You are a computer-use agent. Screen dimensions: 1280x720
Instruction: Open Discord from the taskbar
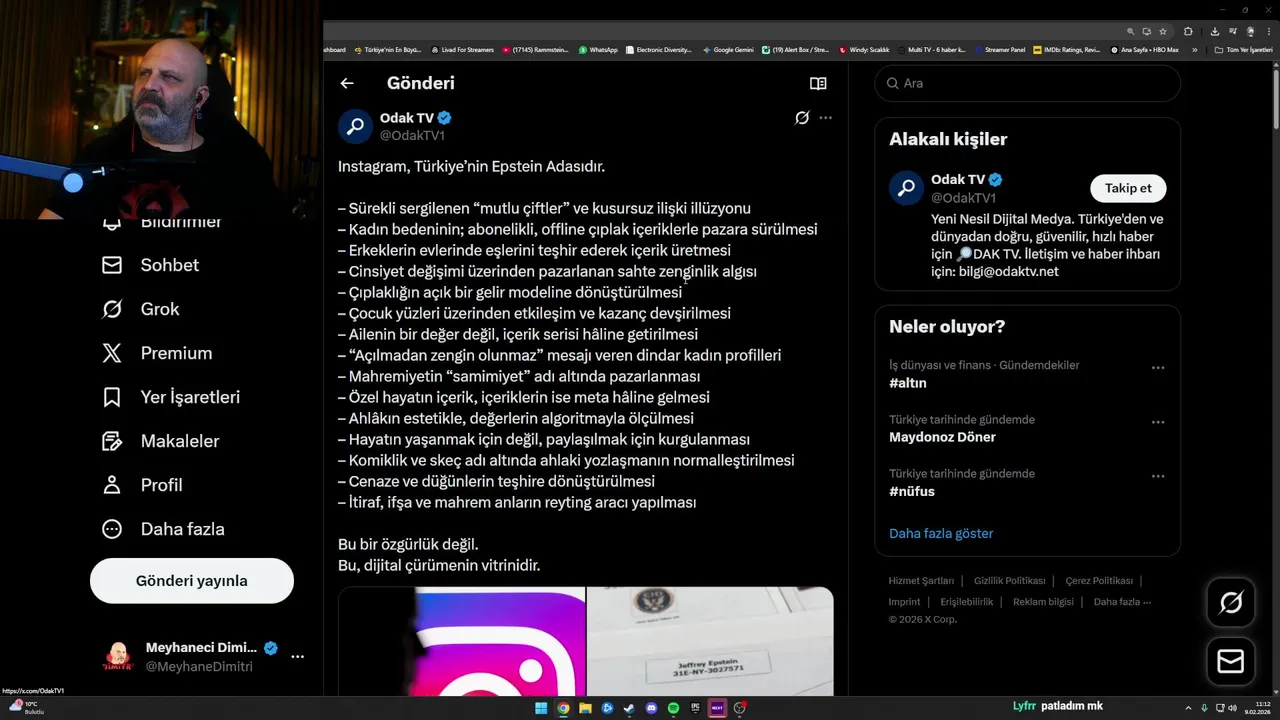point(651,708)
